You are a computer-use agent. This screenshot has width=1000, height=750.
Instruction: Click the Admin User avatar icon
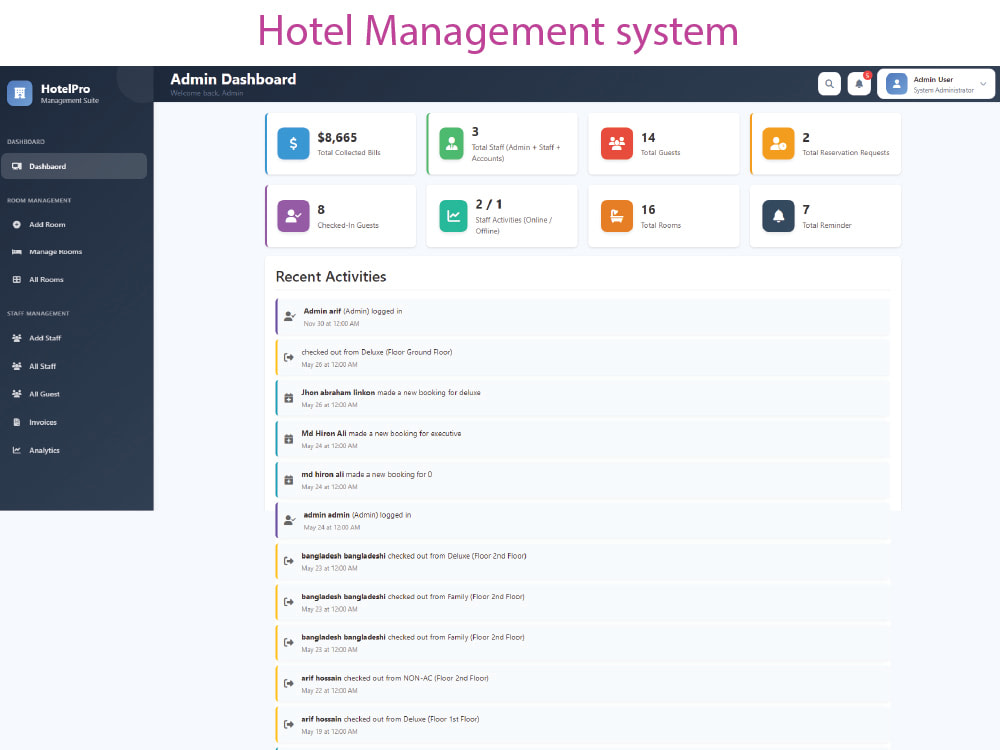tap(897, 84)
